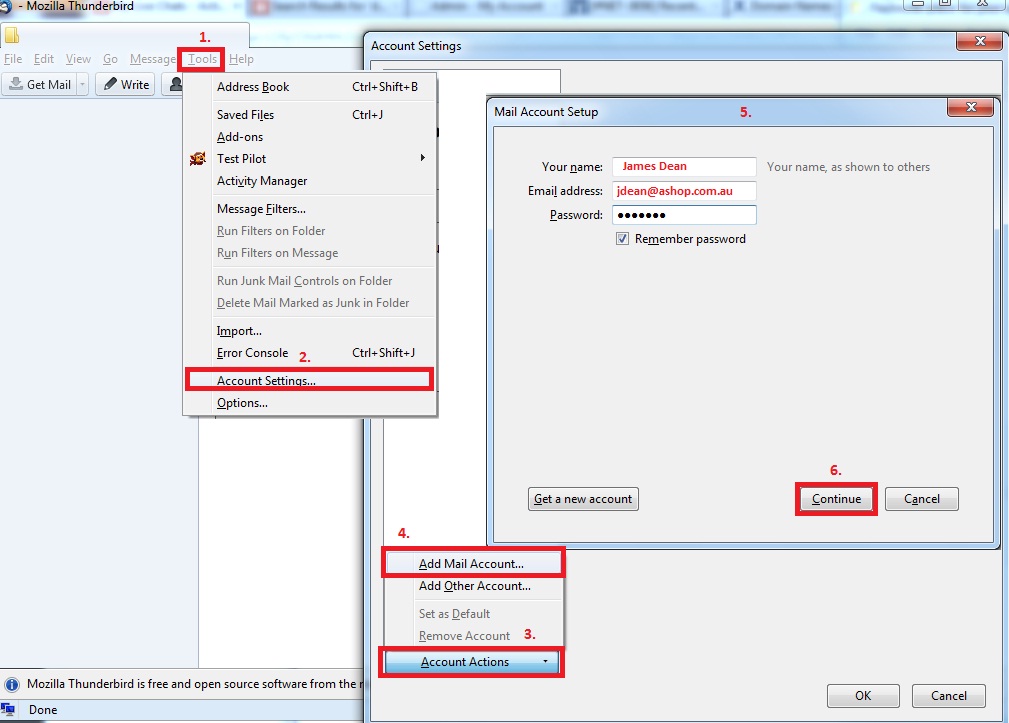The image size is (1009, 723).
Task: Close the Account Settings window
Action: click(979, 41)
